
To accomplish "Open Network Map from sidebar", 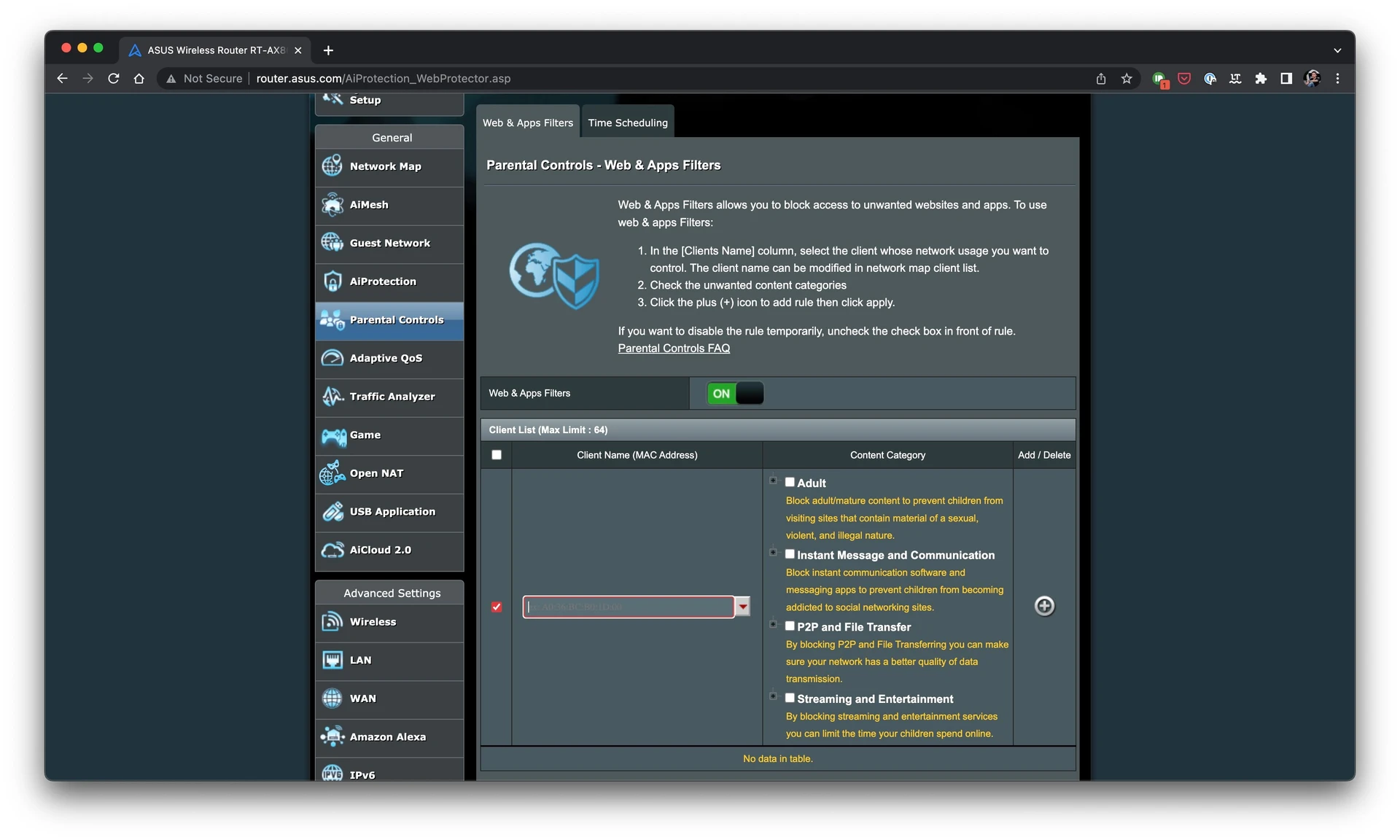I will click(389, 167).
